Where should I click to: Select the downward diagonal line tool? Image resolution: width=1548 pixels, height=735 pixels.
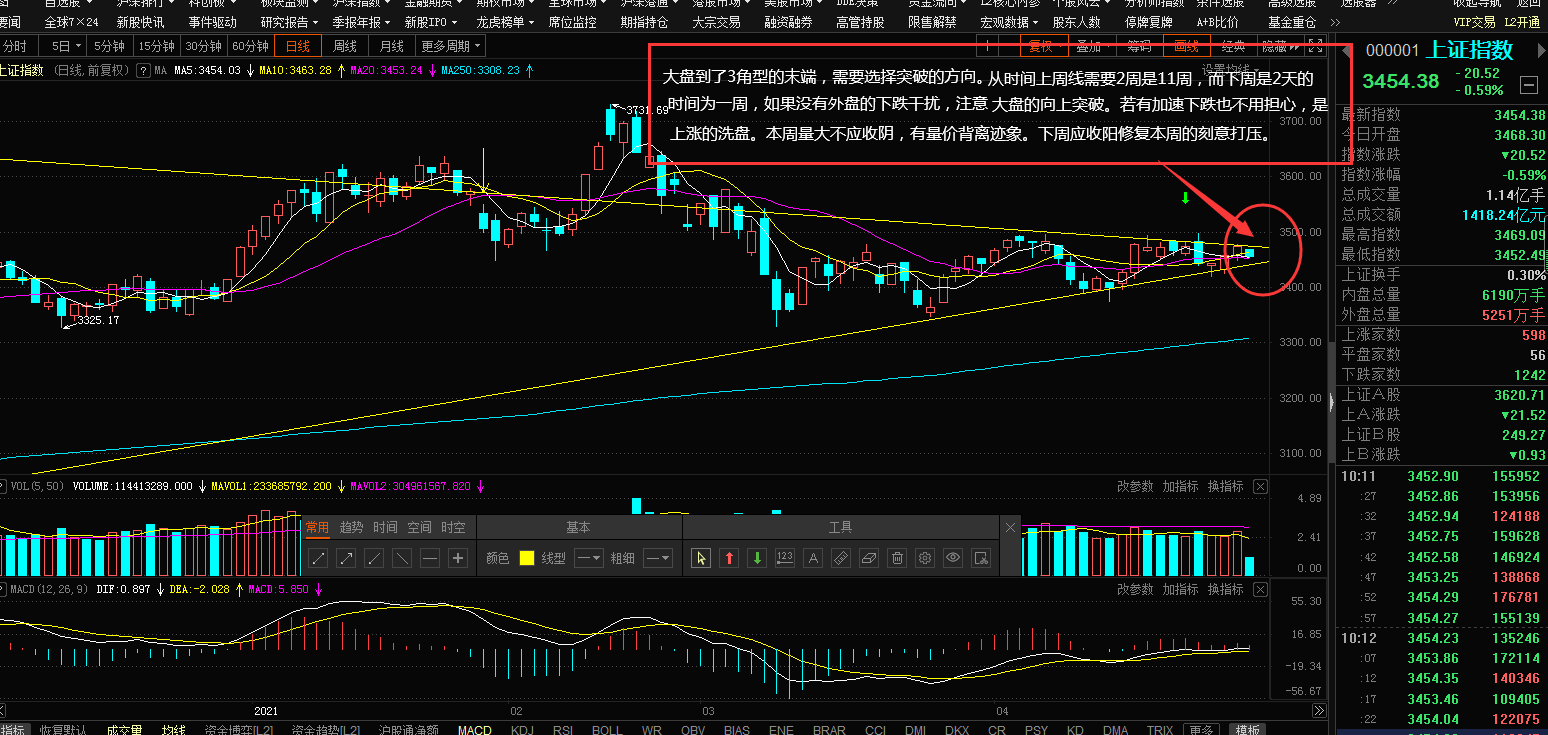402,558
